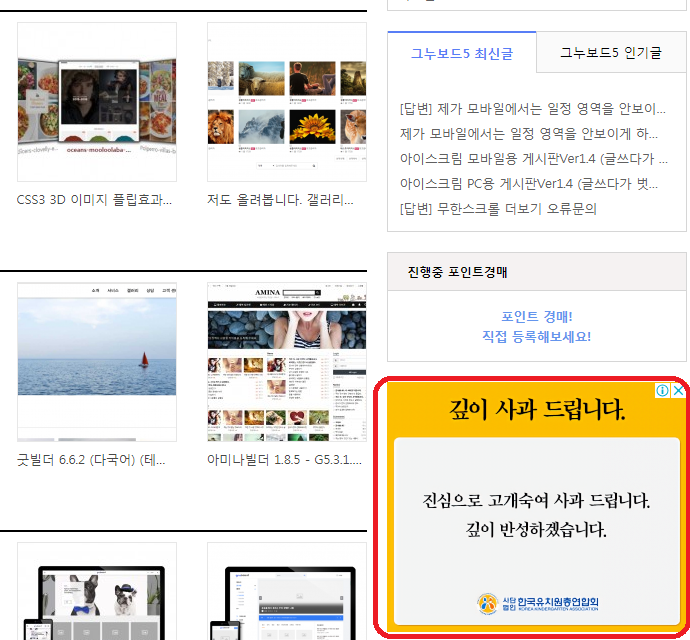Open post '아이스크림 PC용 게시판Ver1.4'
The width and height of the screenshot is (690, 640).
tap(529, 184)
